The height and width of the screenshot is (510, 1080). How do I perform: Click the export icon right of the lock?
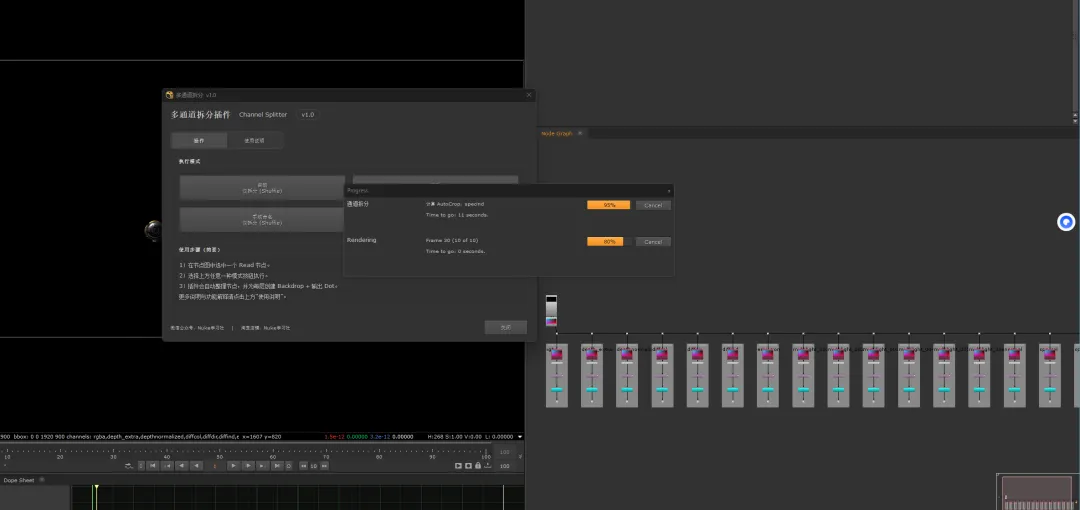(x=488, y=466)
